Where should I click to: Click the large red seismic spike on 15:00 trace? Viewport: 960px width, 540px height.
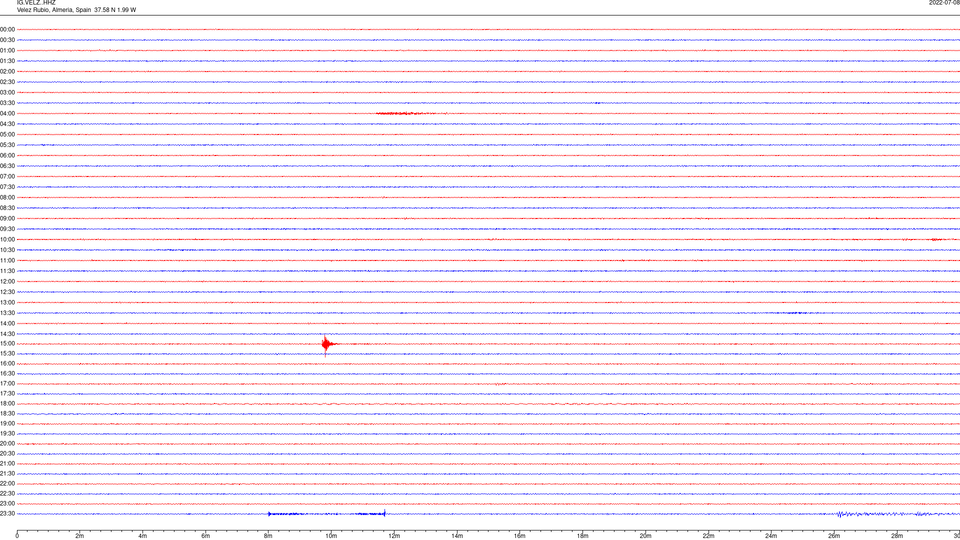coord(326,344)
